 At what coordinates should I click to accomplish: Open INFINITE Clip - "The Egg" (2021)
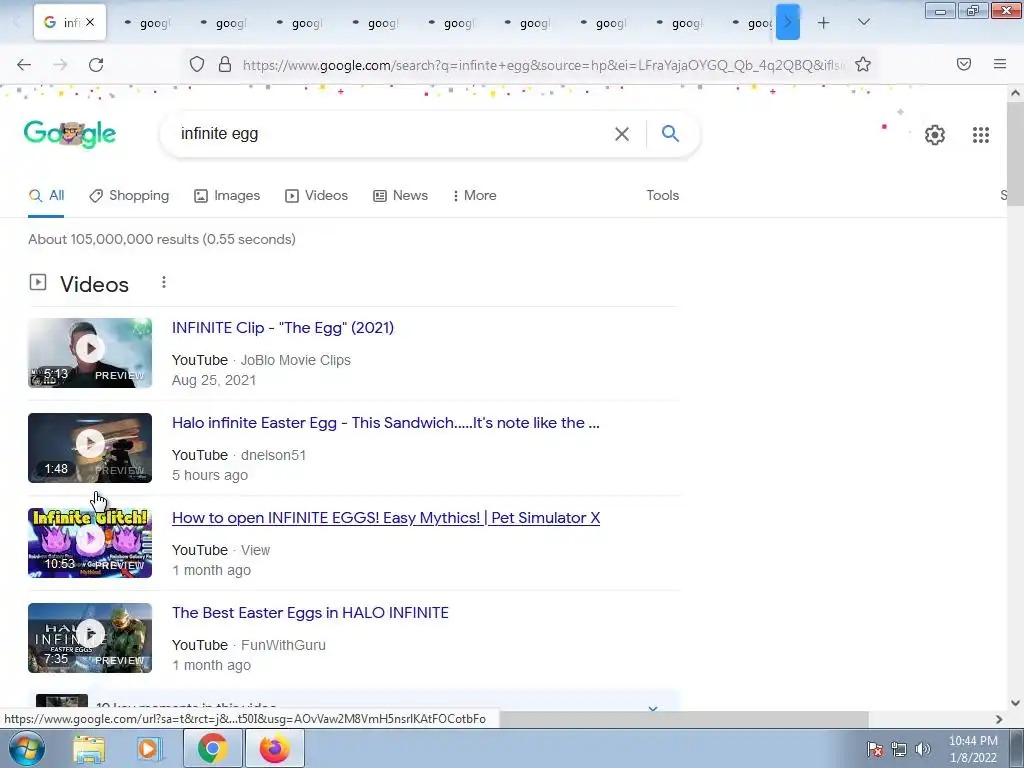coord(283,328)
